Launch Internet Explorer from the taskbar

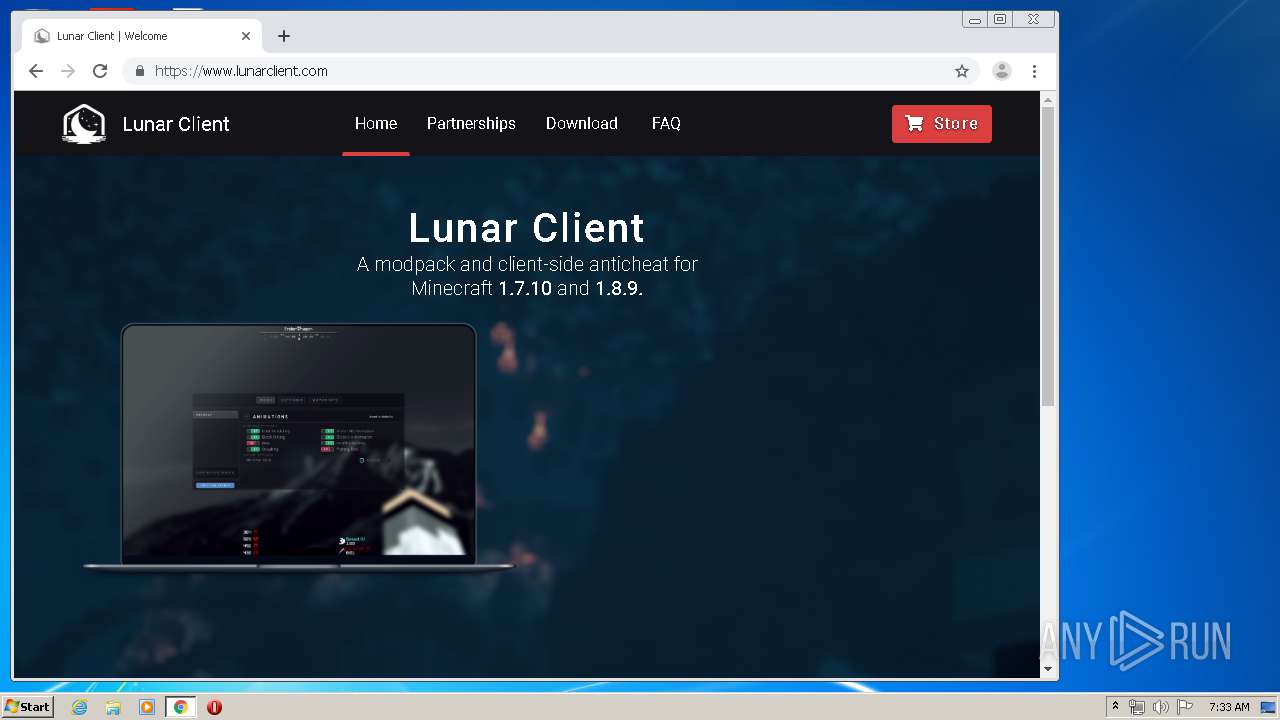point(79,707)
